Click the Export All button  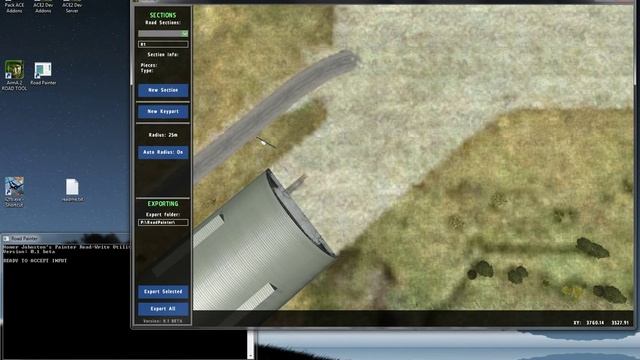[163, 309]
